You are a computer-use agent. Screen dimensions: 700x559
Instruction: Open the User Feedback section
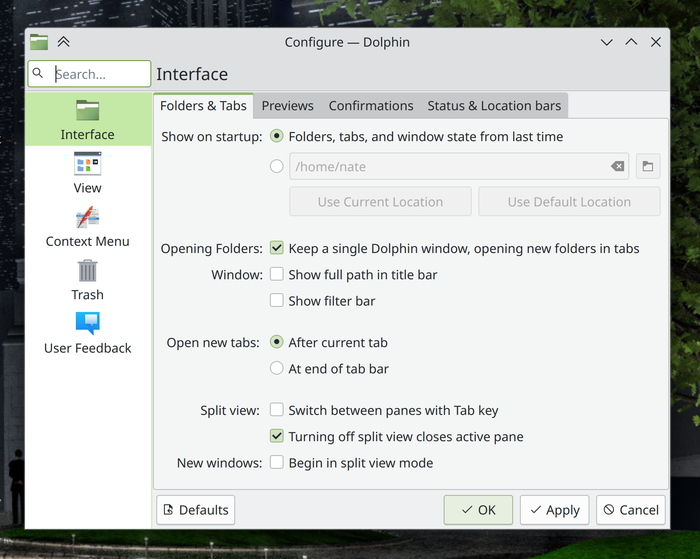pyautogui.click(x=88, y=334)
